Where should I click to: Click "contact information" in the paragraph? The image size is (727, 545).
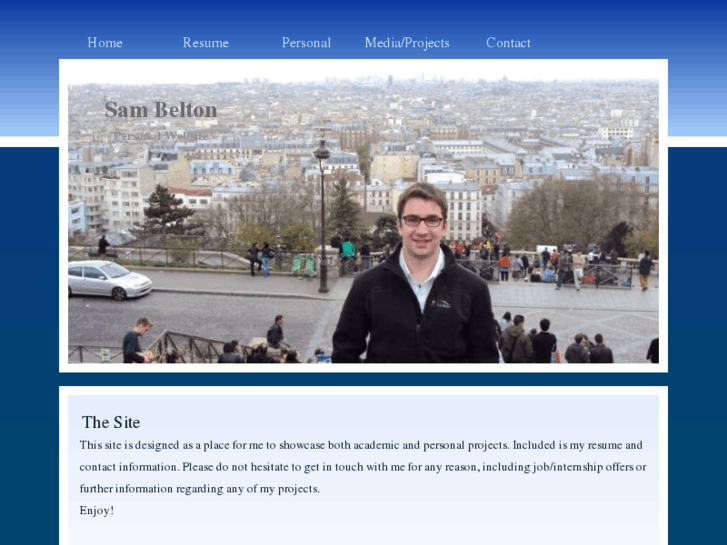129,467
